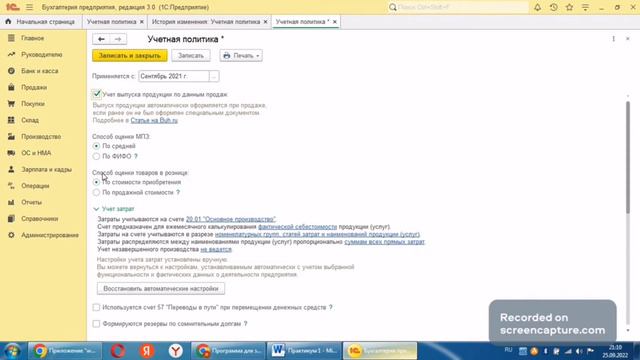640x360 pixels.
Task: Open the 1C main menu hamburger icon
Action: point(29,7)
